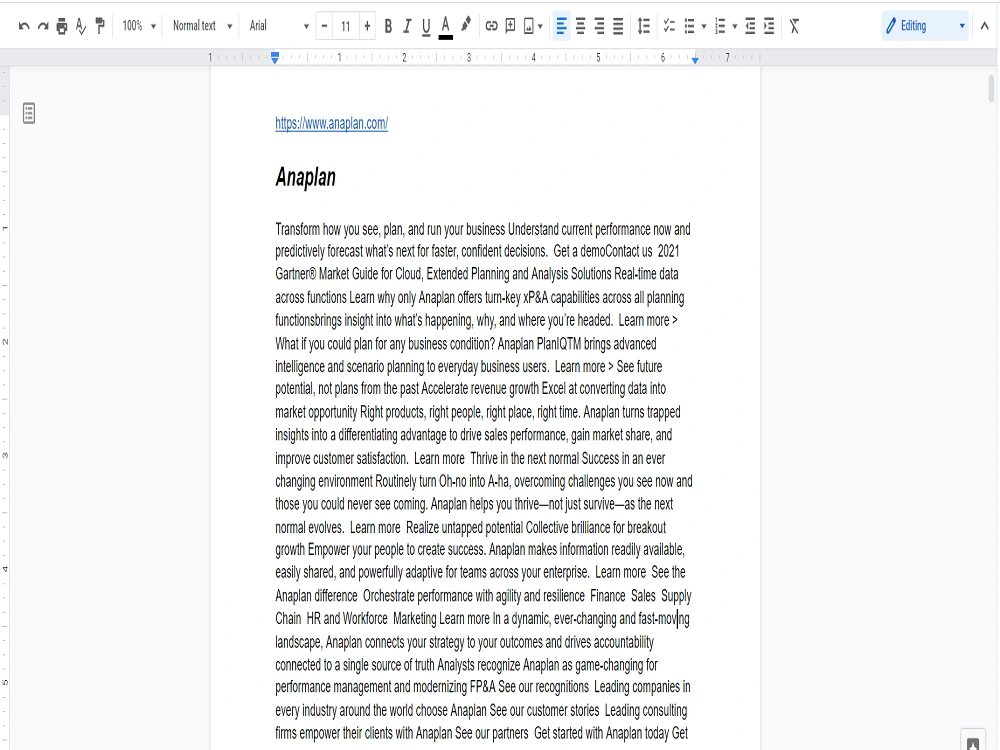The width and height of the screenshot is (1000, 750).
Task: Click the font size field showing 11
Action: tap(346, 26)
